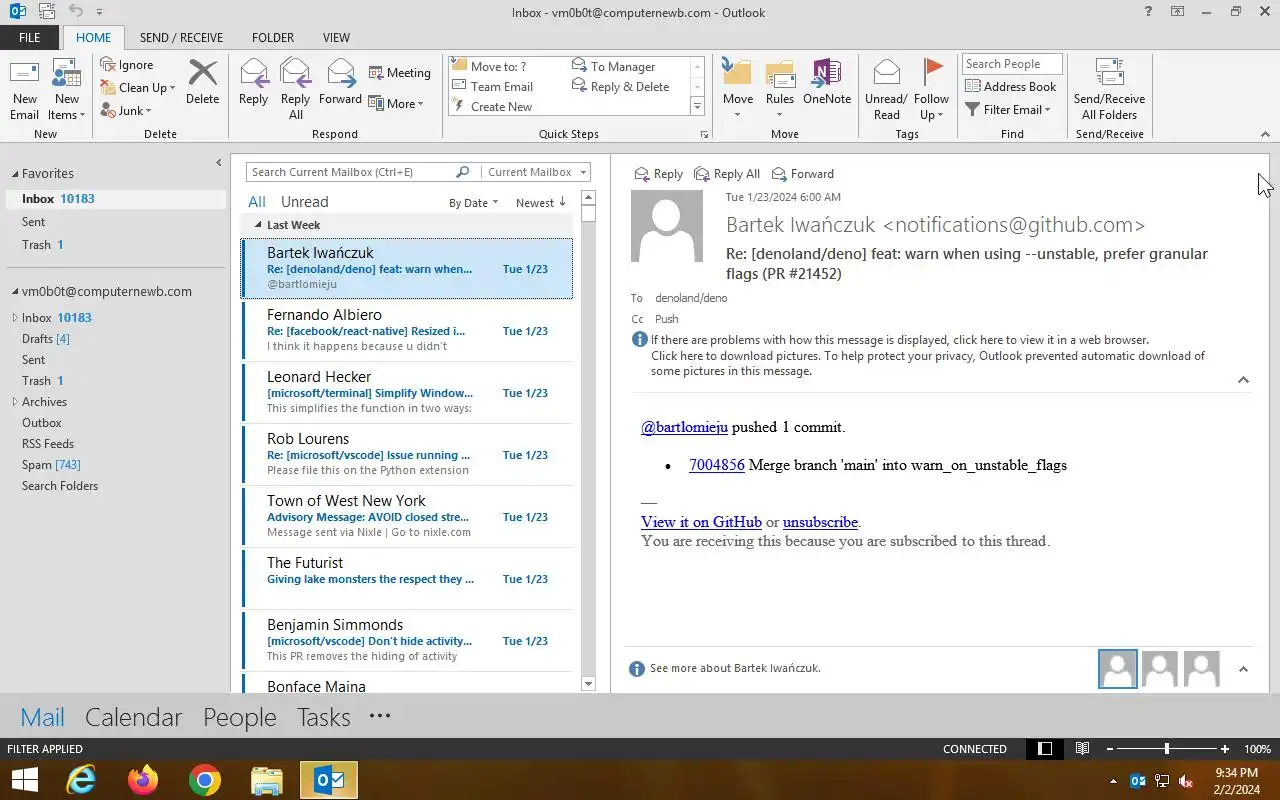This screenshot has width=1280, height=800.
Task: Open the By Date sort dropdown
Action: (x=473, y=203)
